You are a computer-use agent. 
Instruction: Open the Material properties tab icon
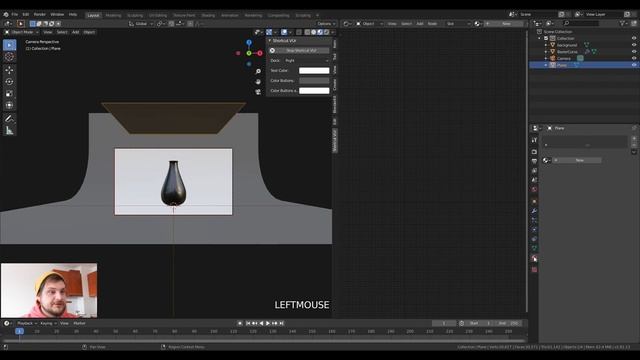coord(534,258)
